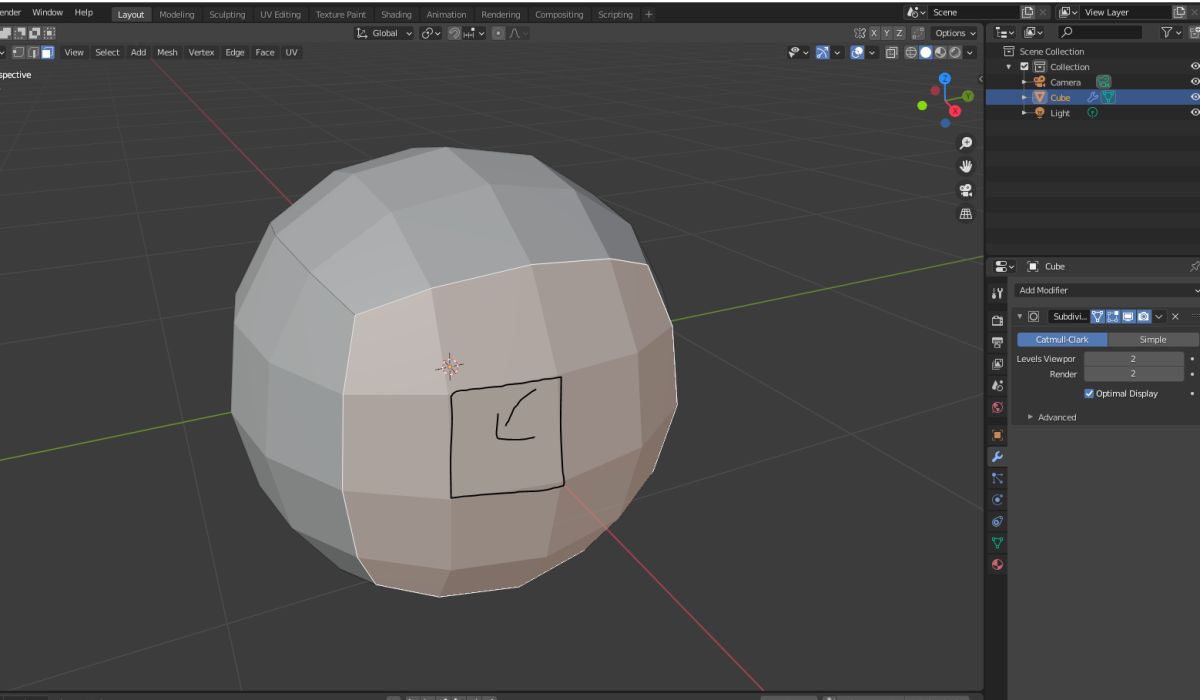
Task: Collapse the Subdivision modifier panel
Action: 1019,316
